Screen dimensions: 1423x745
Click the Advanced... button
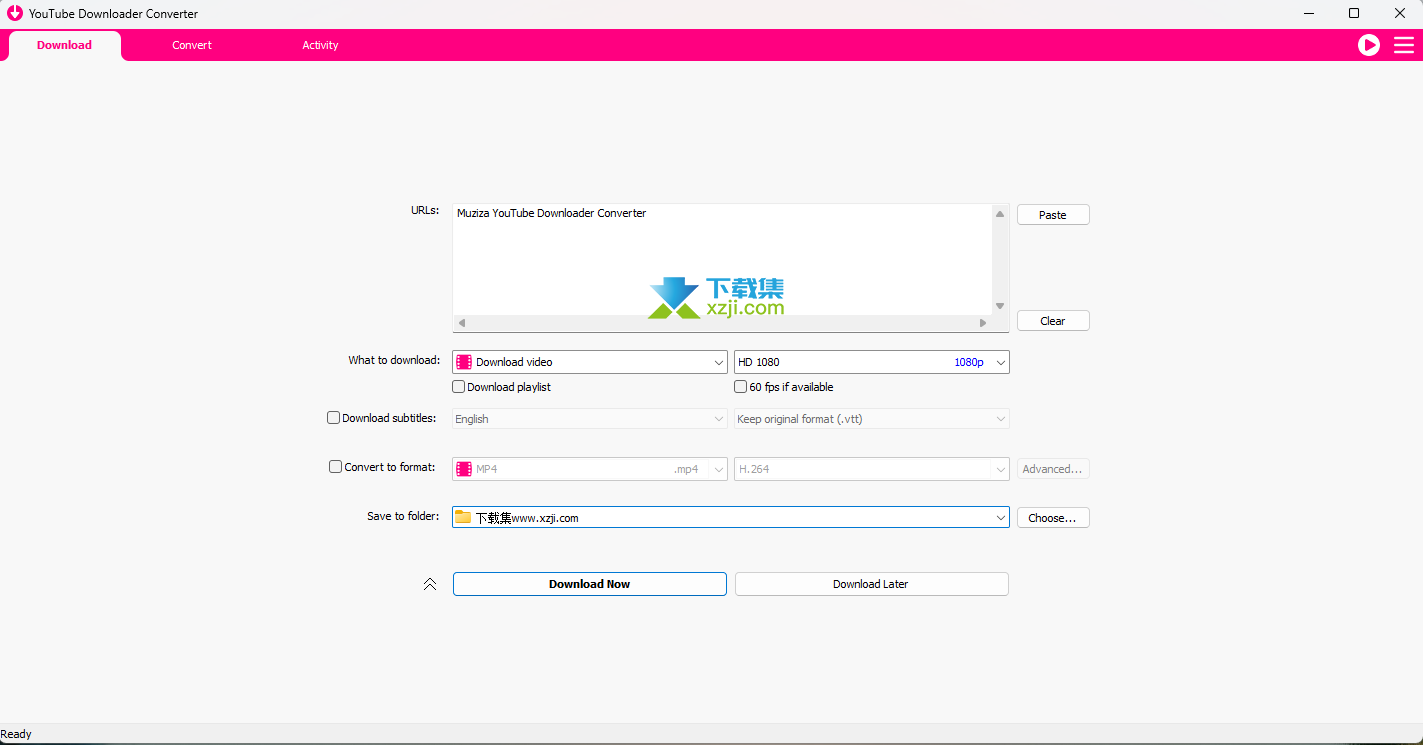[x=1053, y=469]
